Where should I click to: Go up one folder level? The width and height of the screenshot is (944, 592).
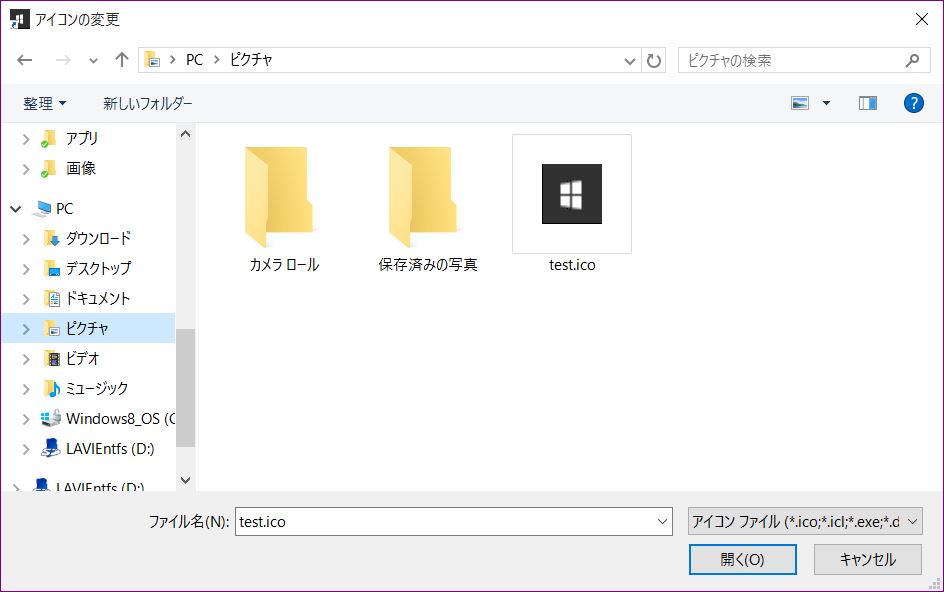click(122, 60)
